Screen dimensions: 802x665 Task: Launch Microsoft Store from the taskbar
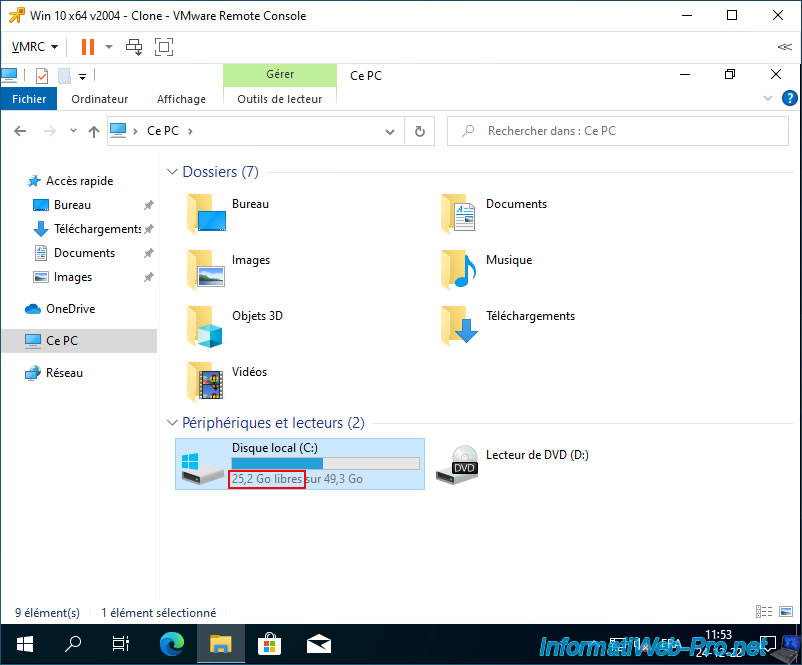coord(269,643)
